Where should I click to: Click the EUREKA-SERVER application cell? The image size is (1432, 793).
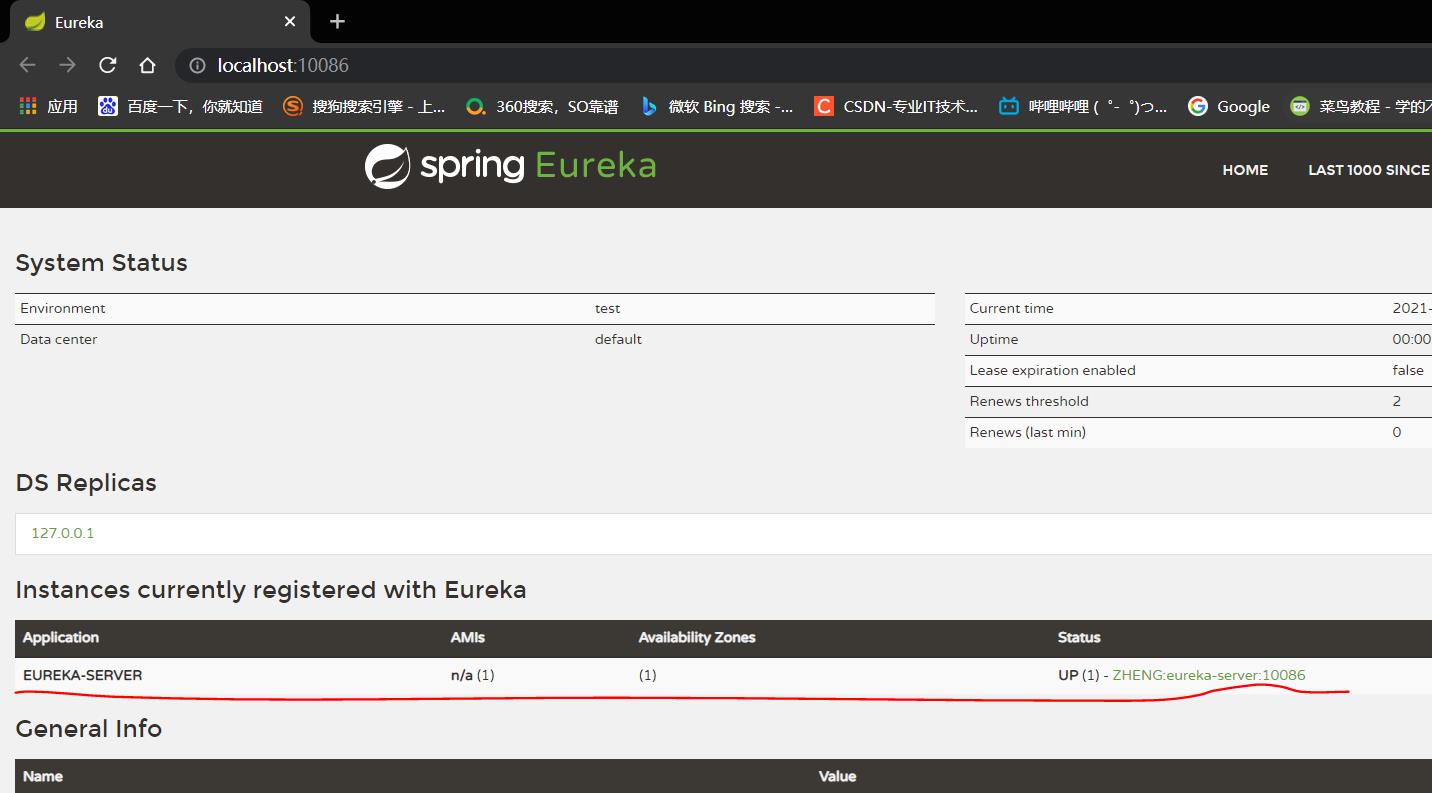pos(83,675)
